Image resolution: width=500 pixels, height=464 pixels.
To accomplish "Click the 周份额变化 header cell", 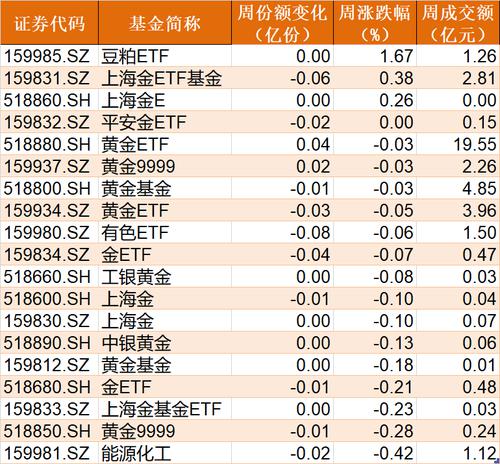I will (282, 23).
